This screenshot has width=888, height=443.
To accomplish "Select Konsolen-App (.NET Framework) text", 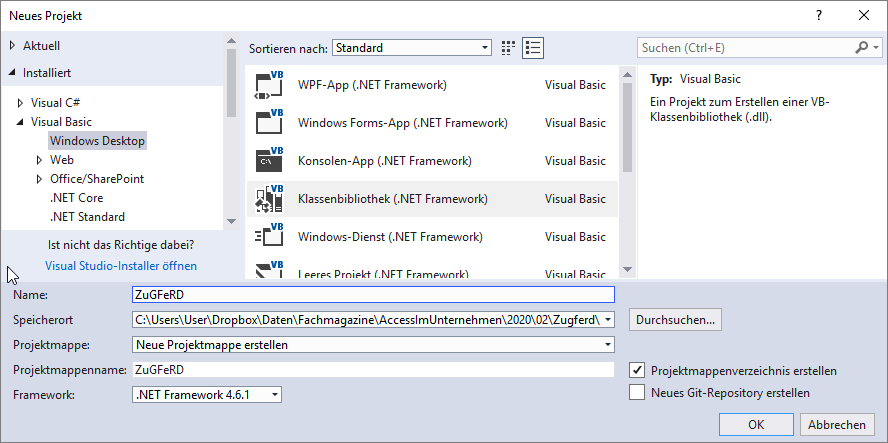I will [385, 161].
